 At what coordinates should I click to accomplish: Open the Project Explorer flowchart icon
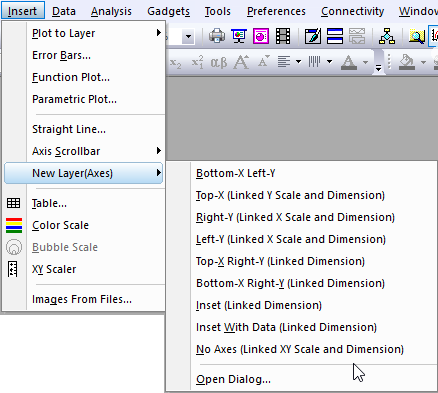point(387,36)
